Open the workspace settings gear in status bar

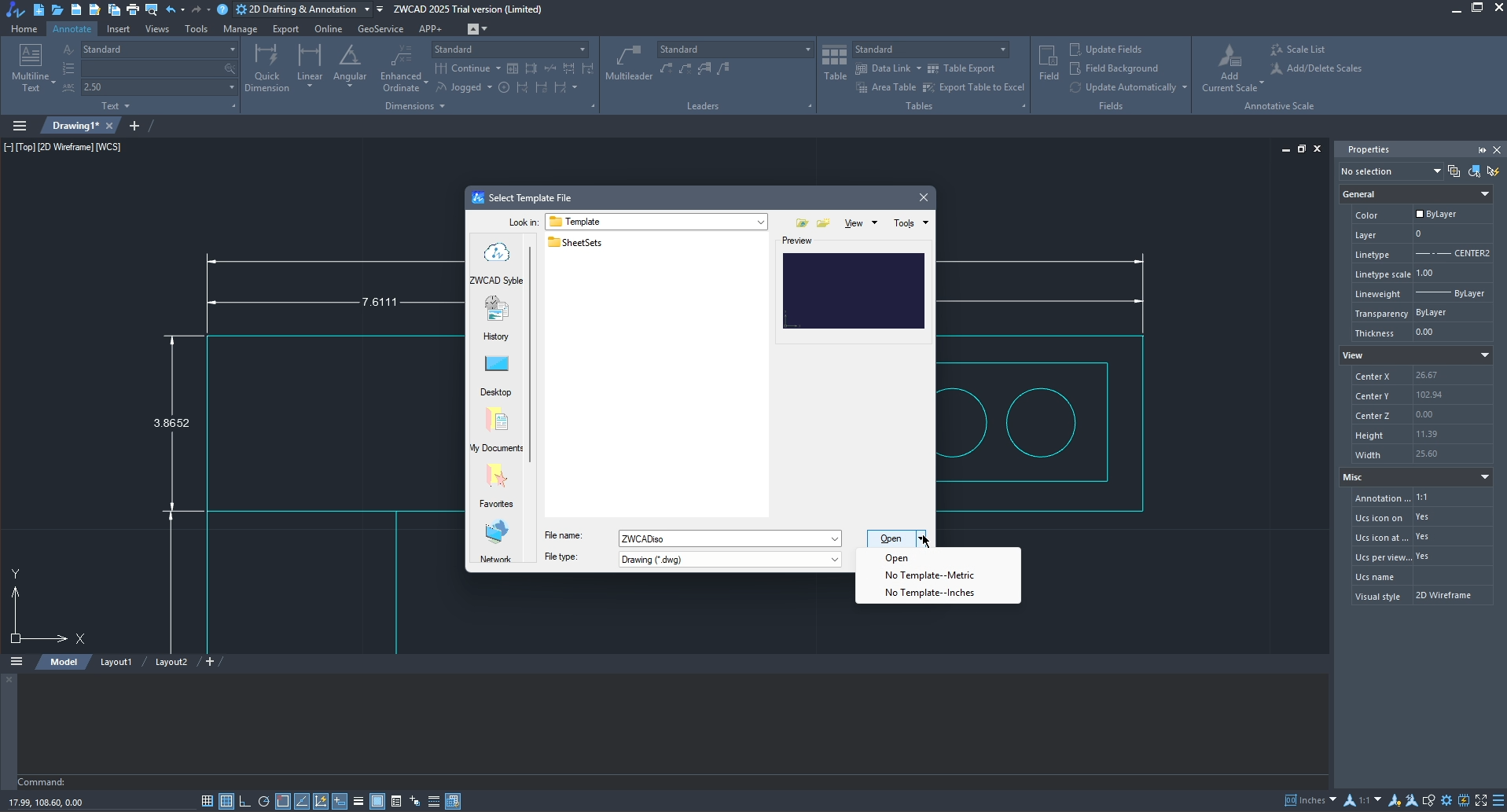tap(1446, 801)
